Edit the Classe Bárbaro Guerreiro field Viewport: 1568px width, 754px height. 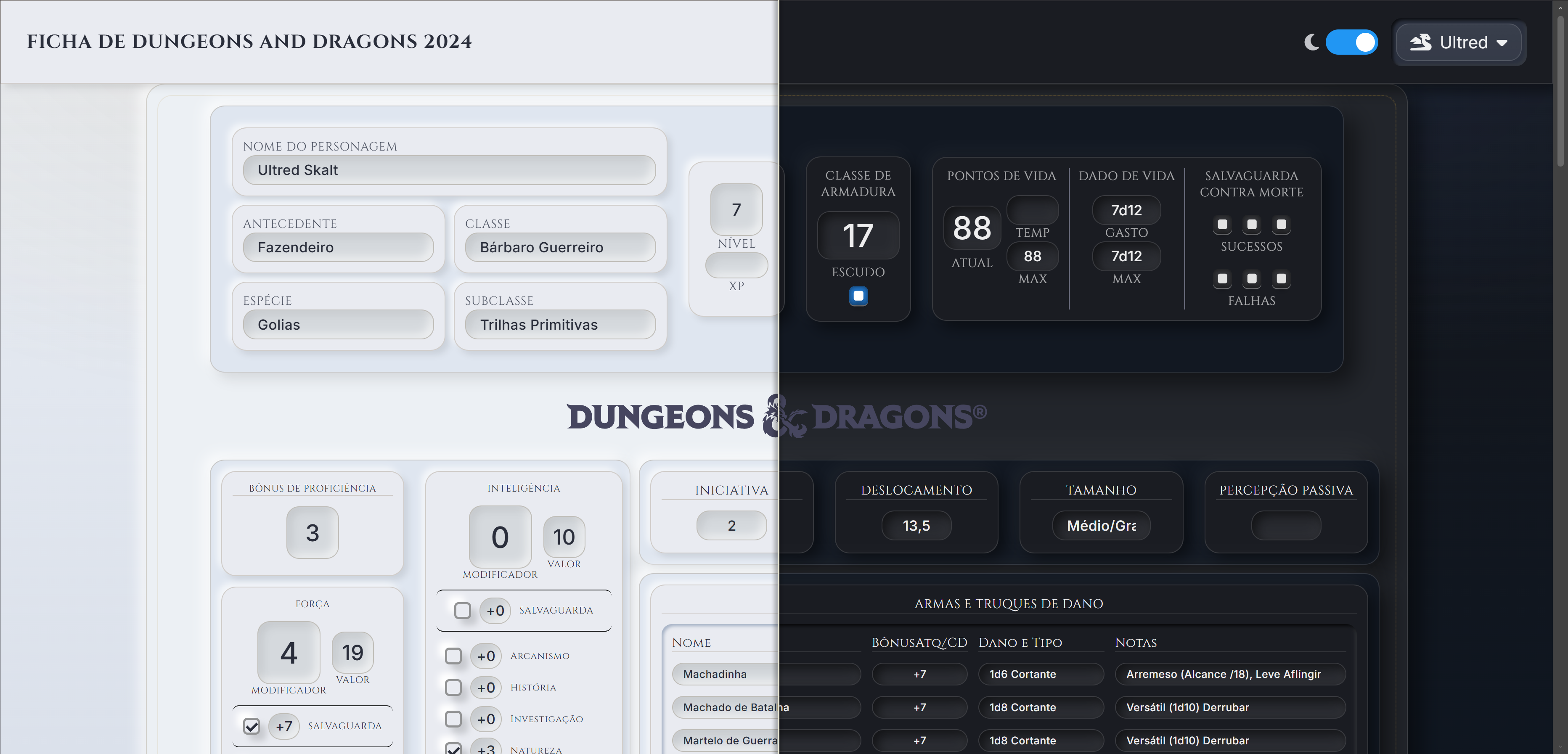(x=560, y=248)
